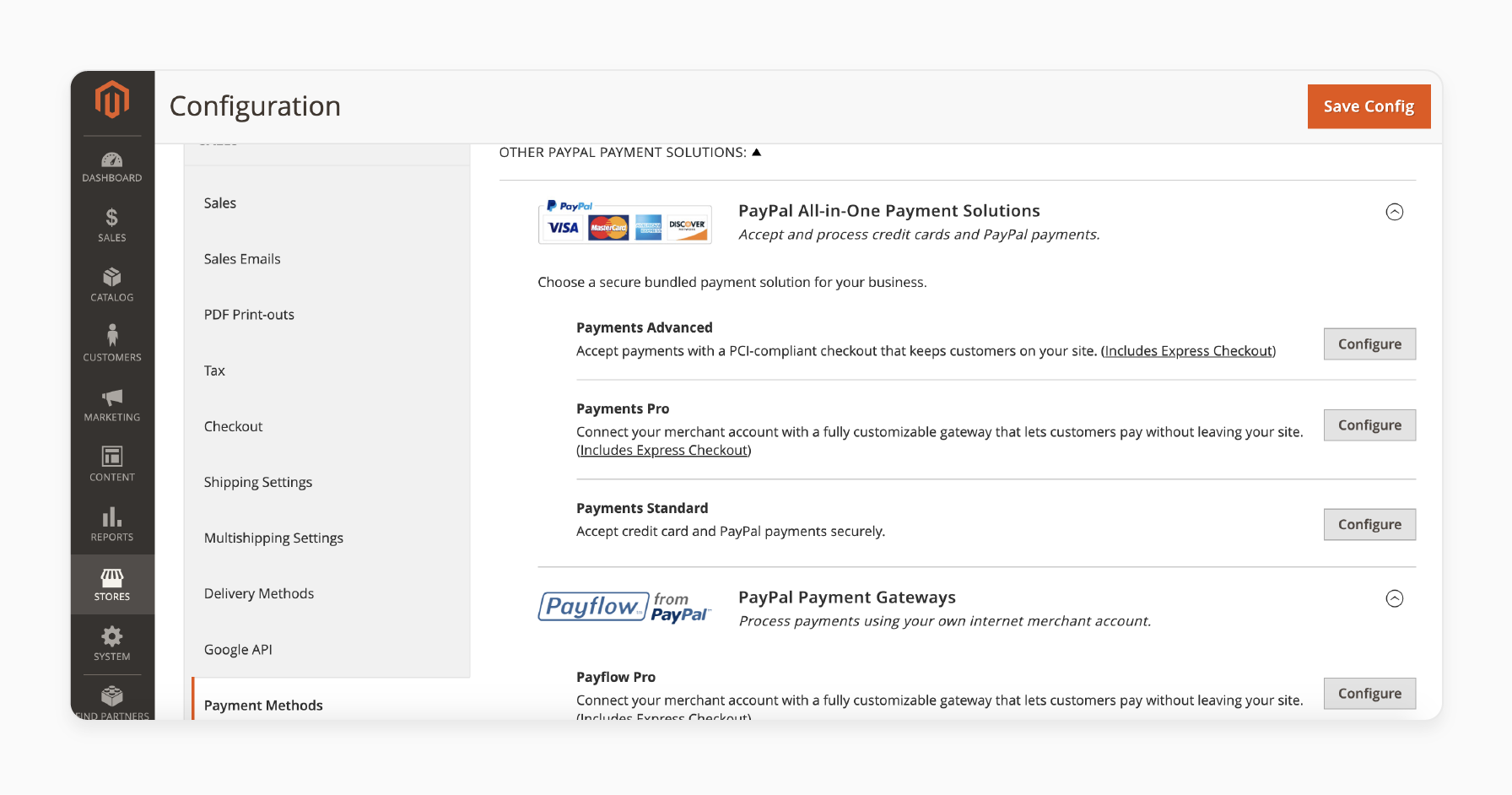The height and width of the screenshot is (795, 1512).
Task: Collapse PayPal Payment Gateways section
Action: [x=1395, y=598]
